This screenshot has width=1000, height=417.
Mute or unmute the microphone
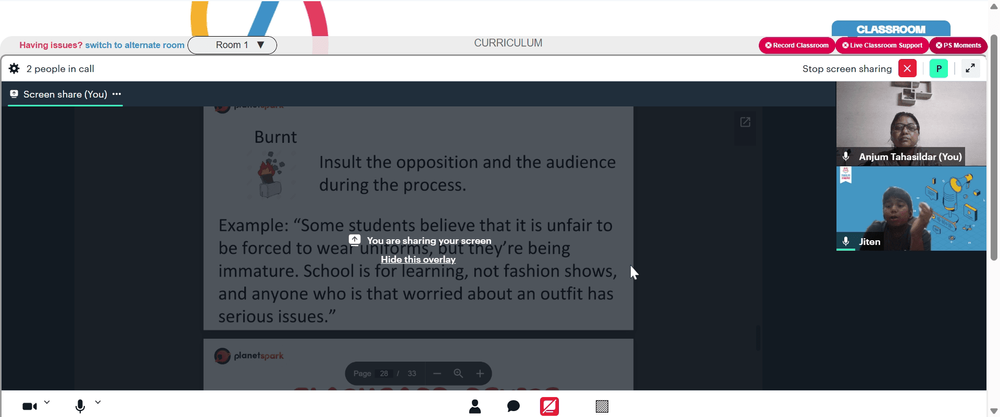pyautogui.click(x=80, y=406)
